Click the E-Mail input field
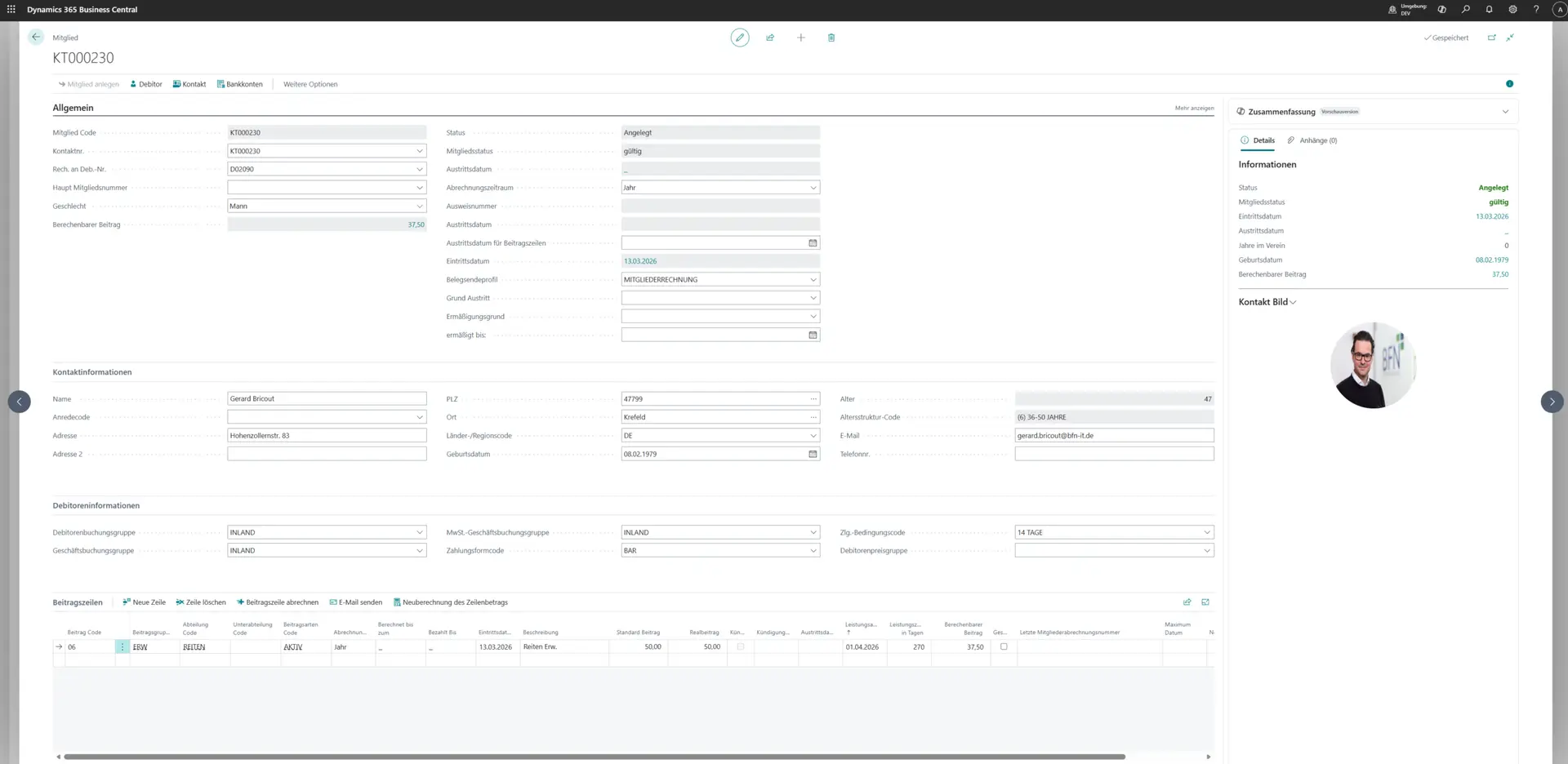Viewport: 1568px width, 764px height. tap(1113, 436)
